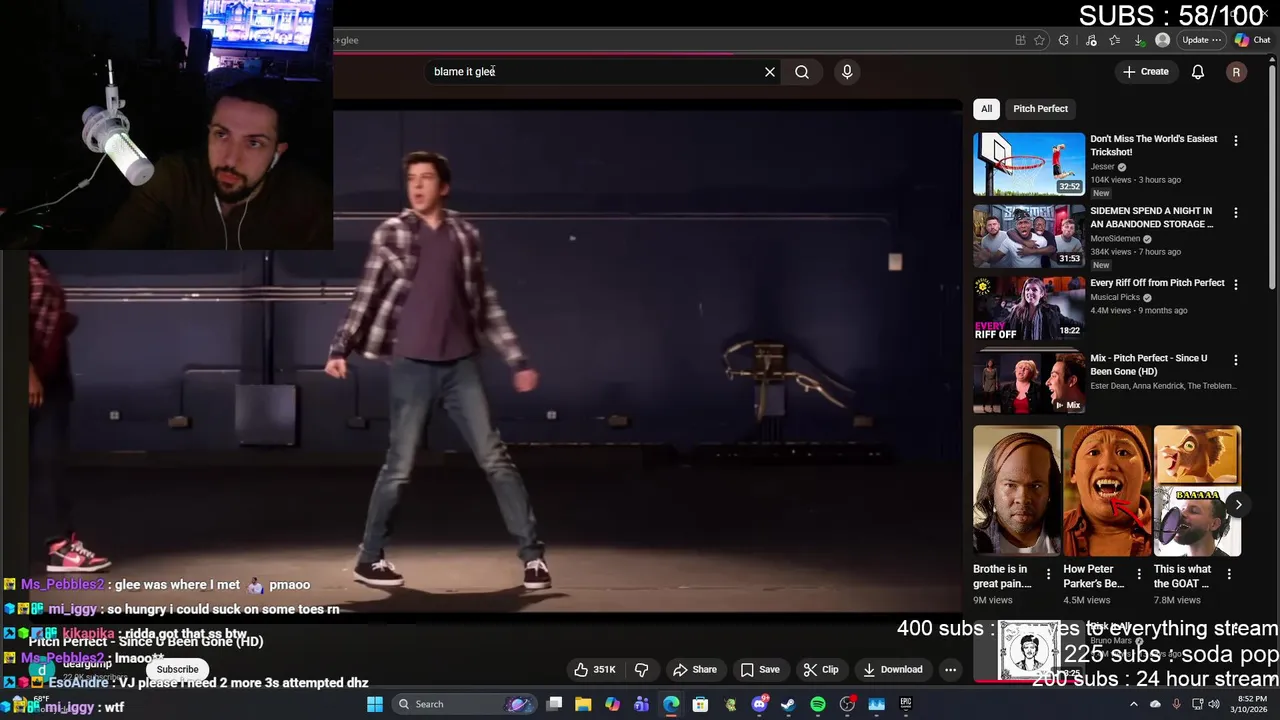The image size is (1280, 720).
Task: Open Sidemen abandoned storage video thumbnail
Action: coord(1029,236)
